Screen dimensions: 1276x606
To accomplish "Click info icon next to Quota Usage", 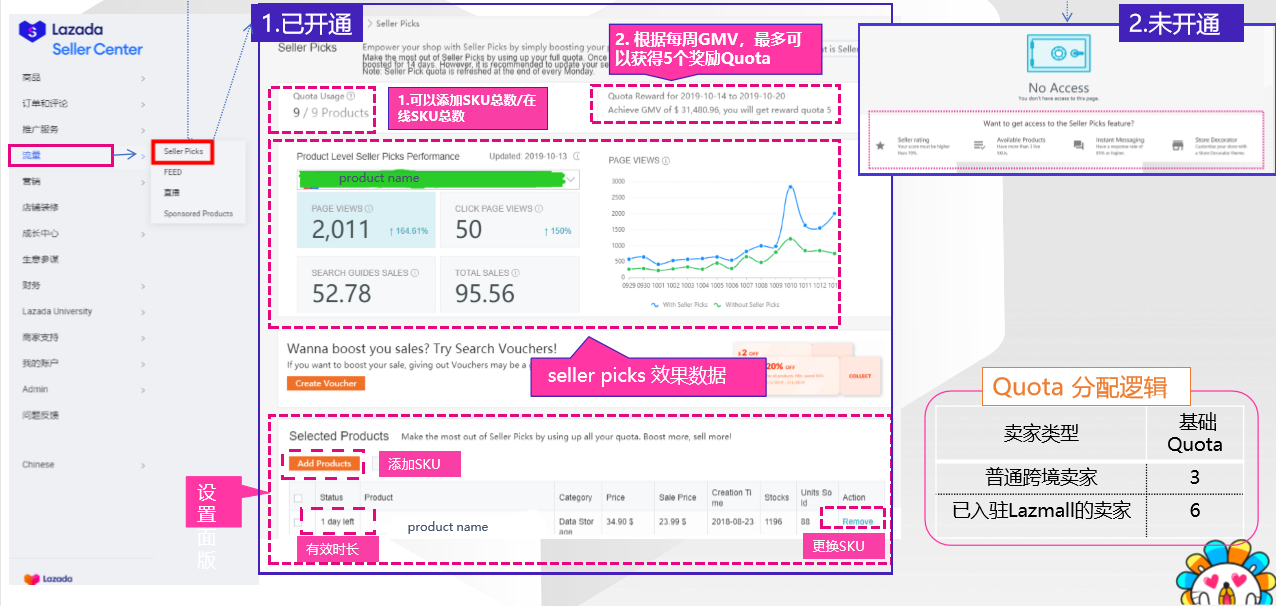I will tap(351, 97).
